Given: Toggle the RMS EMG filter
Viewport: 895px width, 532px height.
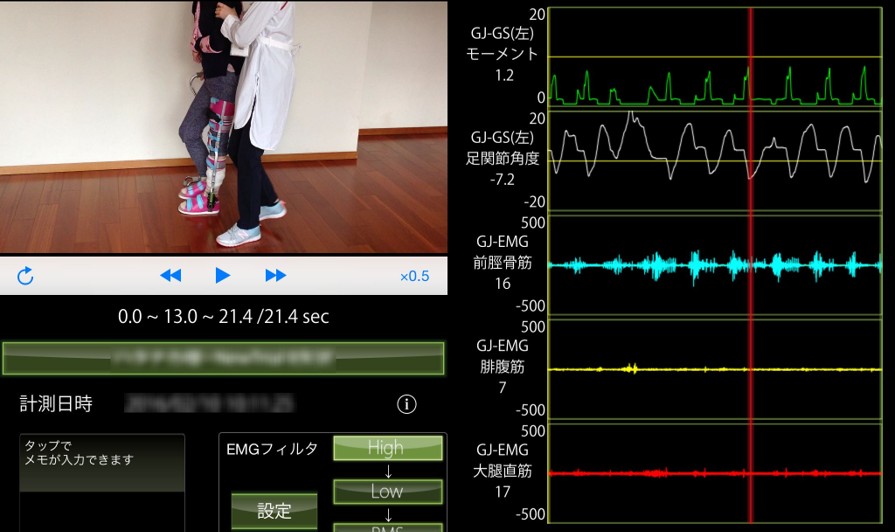Looking at the screenshot, I should point(386,526).
